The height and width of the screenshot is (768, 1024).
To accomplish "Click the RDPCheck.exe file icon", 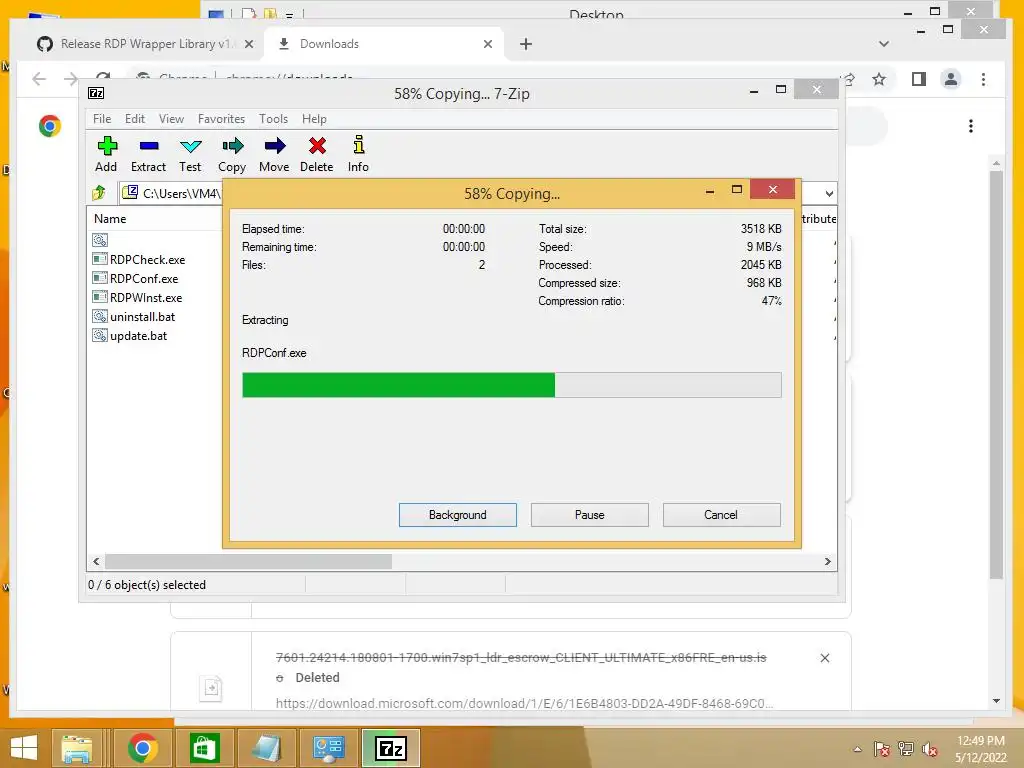I will [100, 259].
